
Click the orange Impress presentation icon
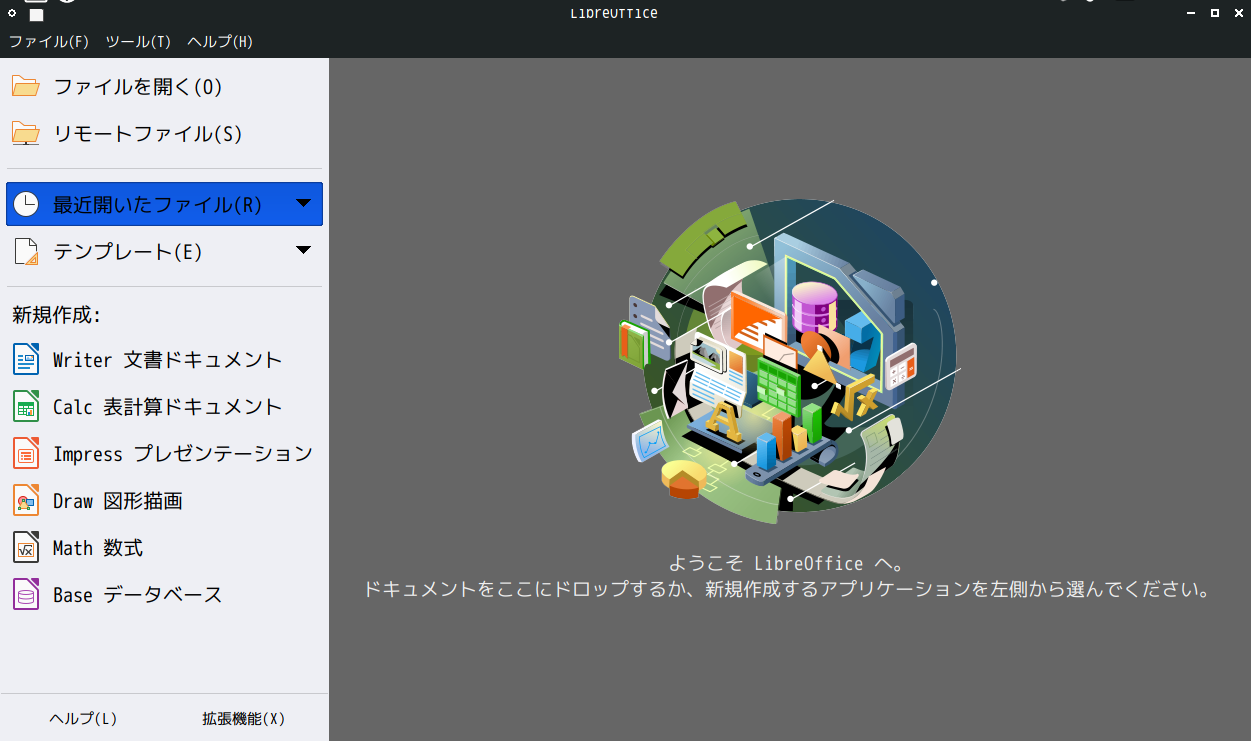26,453
